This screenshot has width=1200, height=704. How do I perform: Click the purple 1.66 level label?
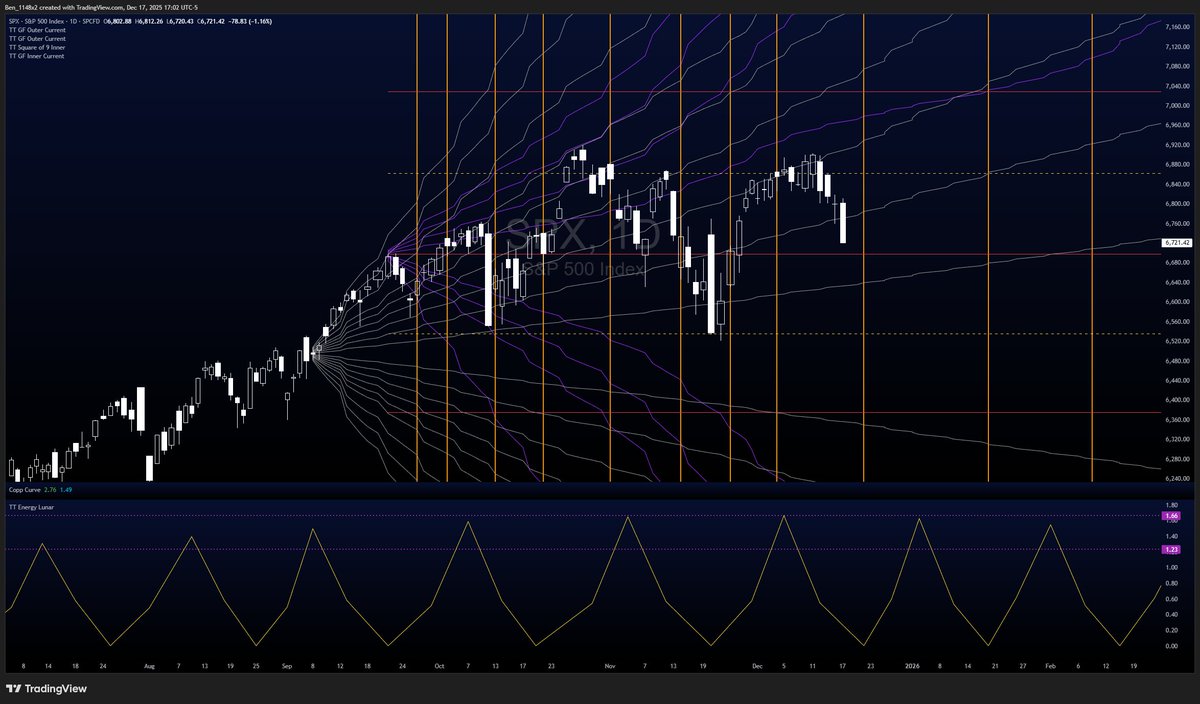coord(1172,516)
